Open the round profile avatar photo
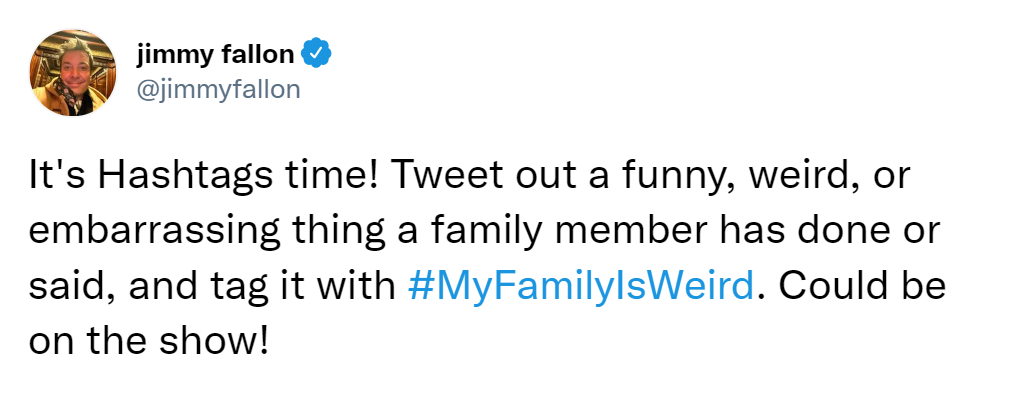This screenshot has height=394, width=1019. (73, 72)
